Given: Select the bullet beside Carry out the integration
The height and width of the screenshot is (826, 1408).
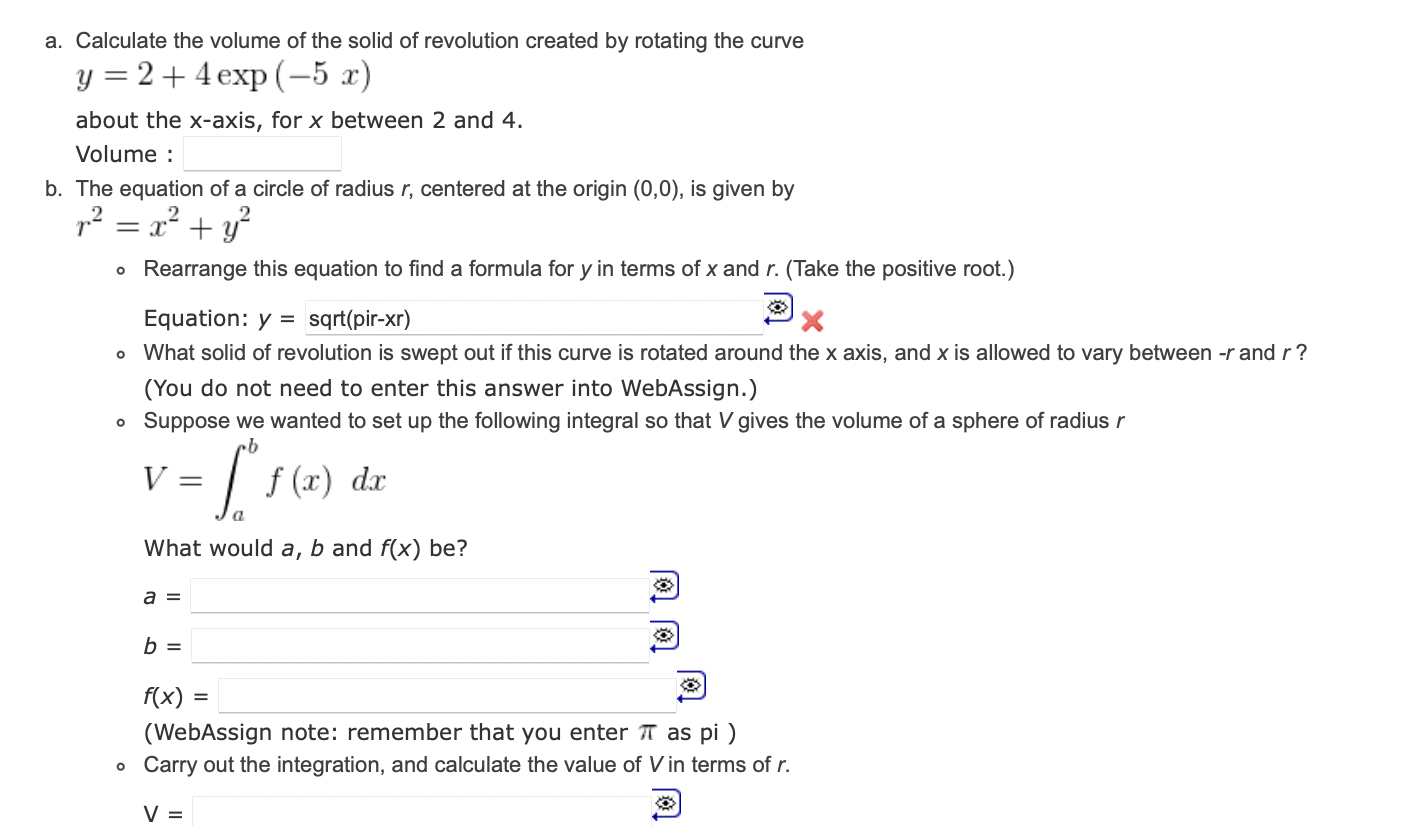Looking at the screenshot, I should point(120,765).
